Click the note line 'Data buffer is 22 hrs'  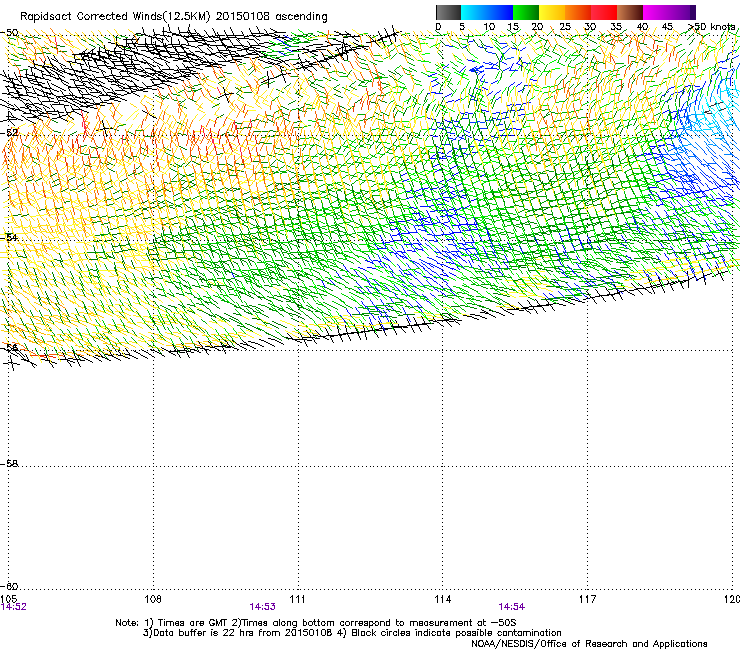(352, 633)
